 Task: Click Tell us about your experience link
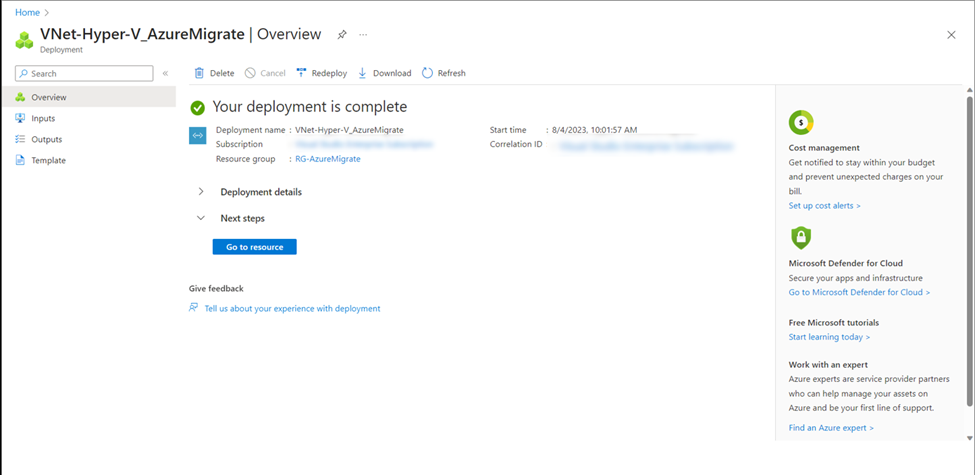pyautogui.click(x=292, y=308)
